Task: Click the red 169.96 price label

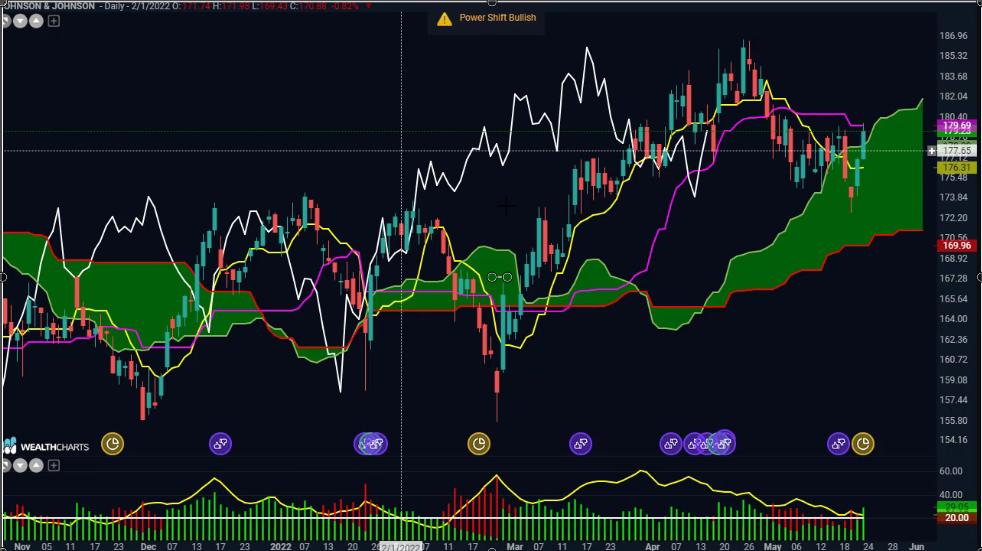Action: pos(956,245)
